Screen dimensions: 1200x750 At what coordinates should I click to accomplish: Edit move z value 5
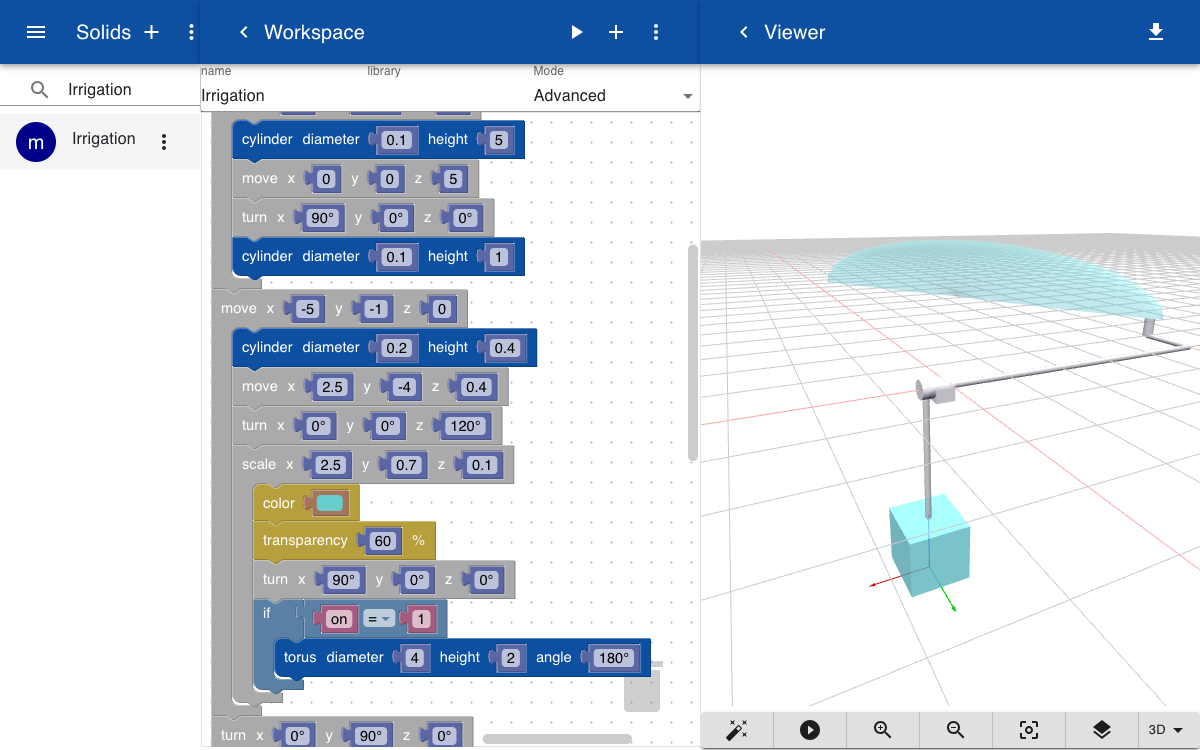click(x=452, y=179)
